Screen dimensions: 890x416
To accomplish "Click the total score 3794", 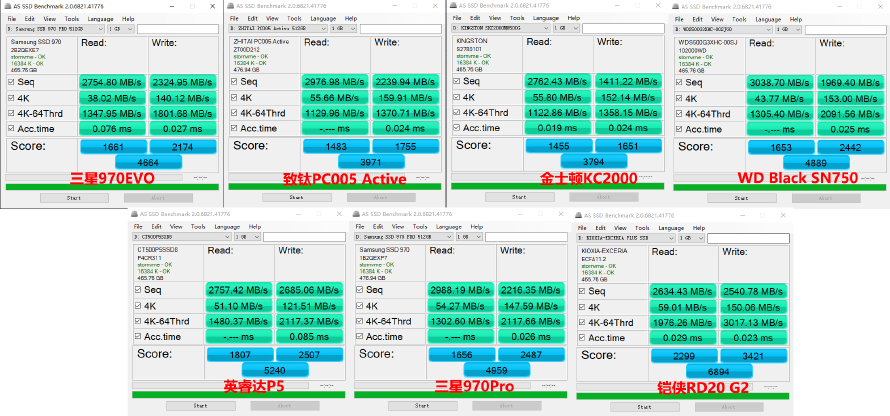I will tap(594, 161).
